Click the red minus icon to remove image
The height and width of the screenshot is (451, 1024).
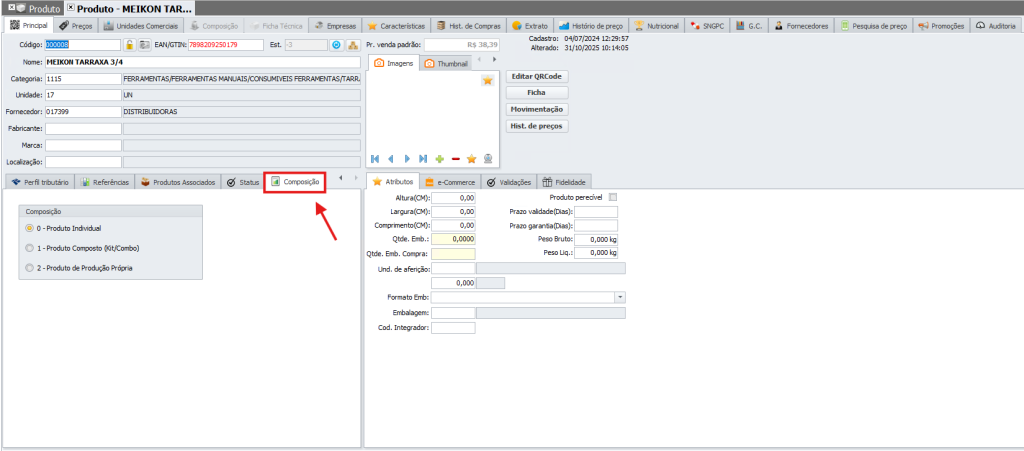(456, 159)
